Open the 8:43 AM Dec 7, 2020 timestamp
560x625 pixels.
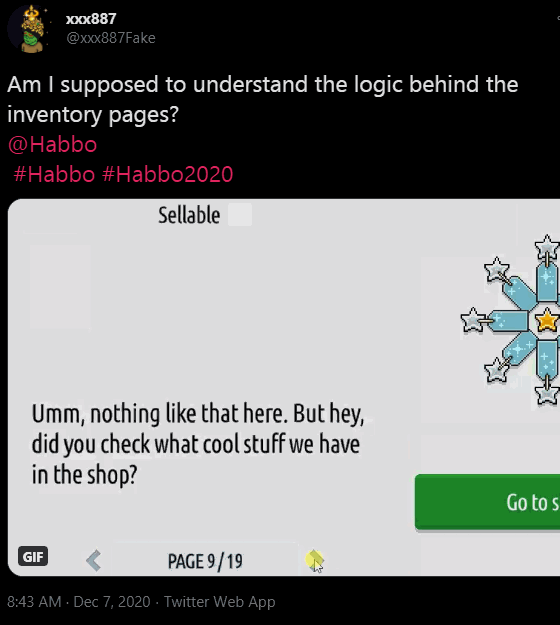point(79,601)
